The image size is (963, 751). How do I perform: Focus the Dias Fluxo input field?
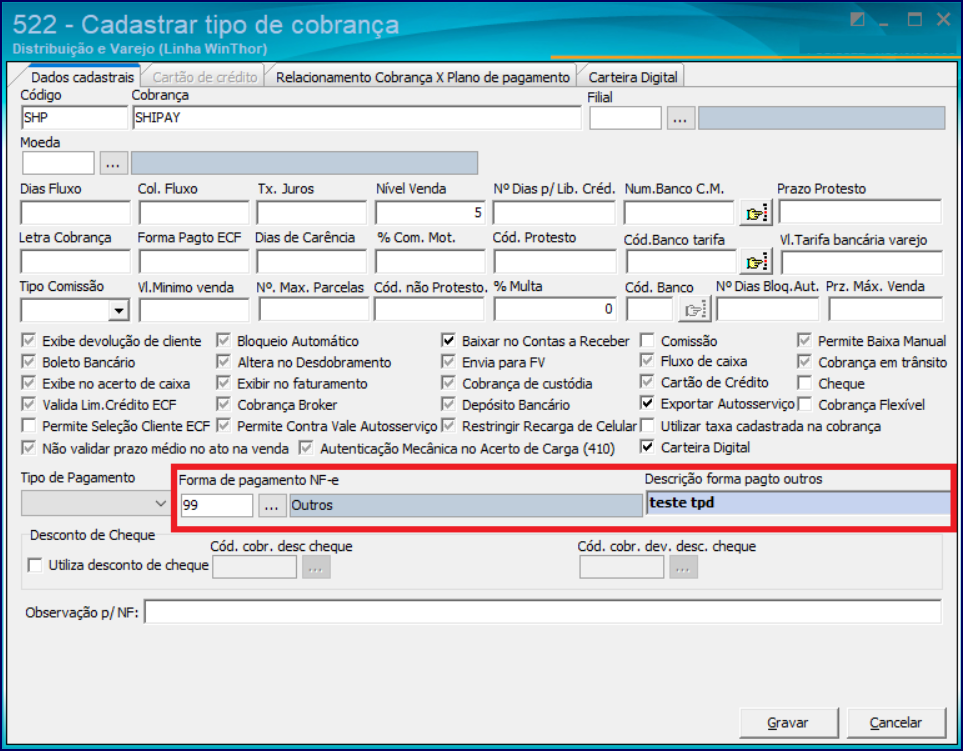point(76,213)
